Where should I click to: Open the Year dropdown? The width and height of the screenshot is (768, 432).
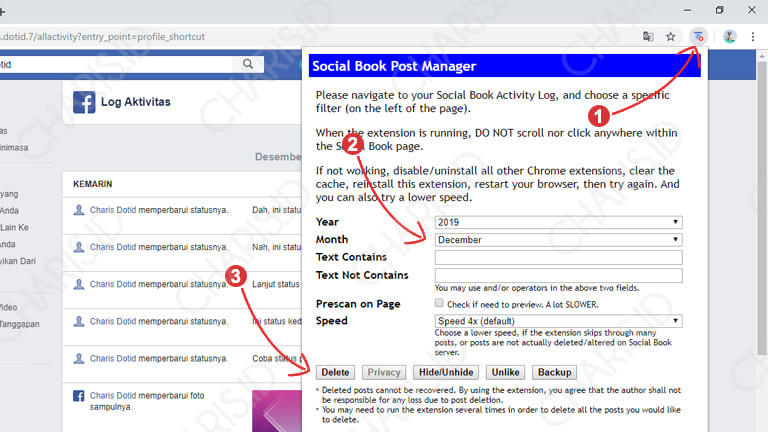click(x=558, y=222)
